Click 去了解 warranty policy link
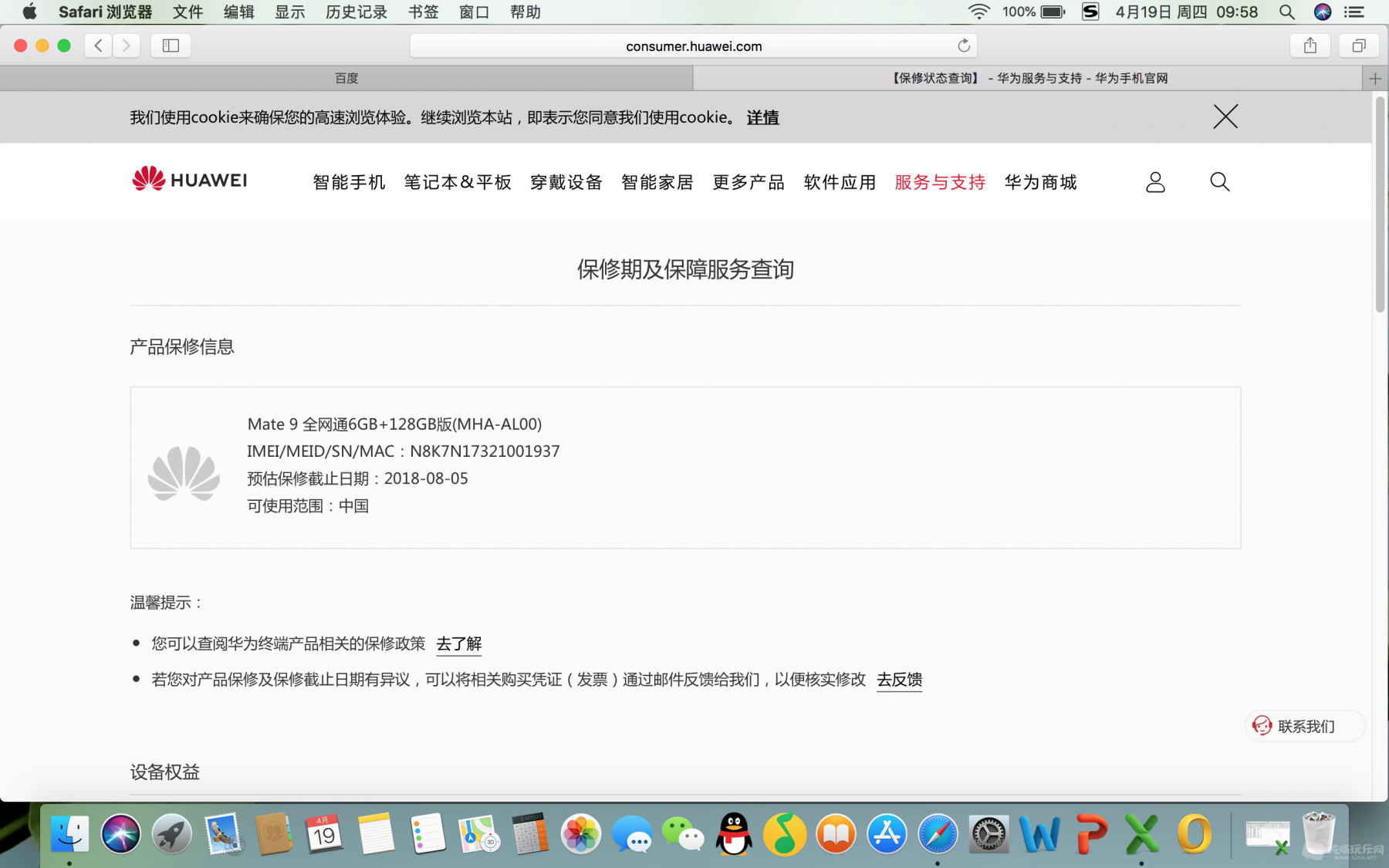 click(459, 643)
